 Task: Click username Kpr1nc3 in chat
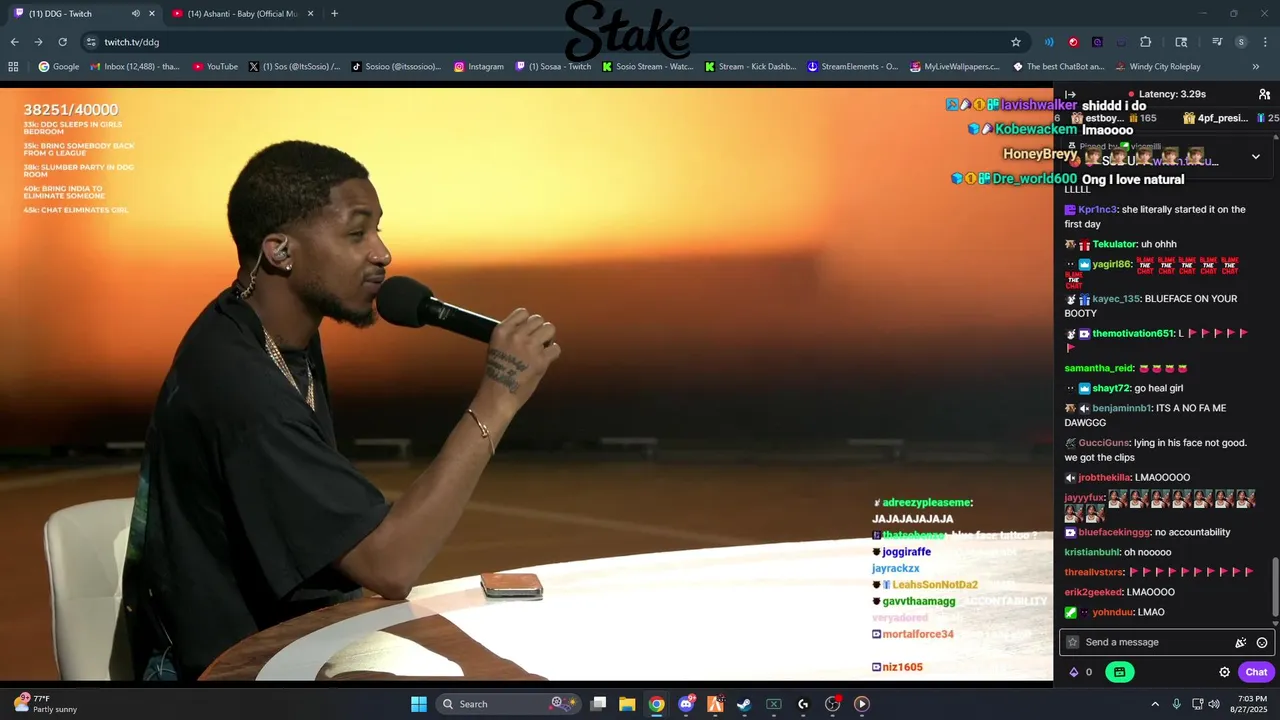coord(1097,210)
